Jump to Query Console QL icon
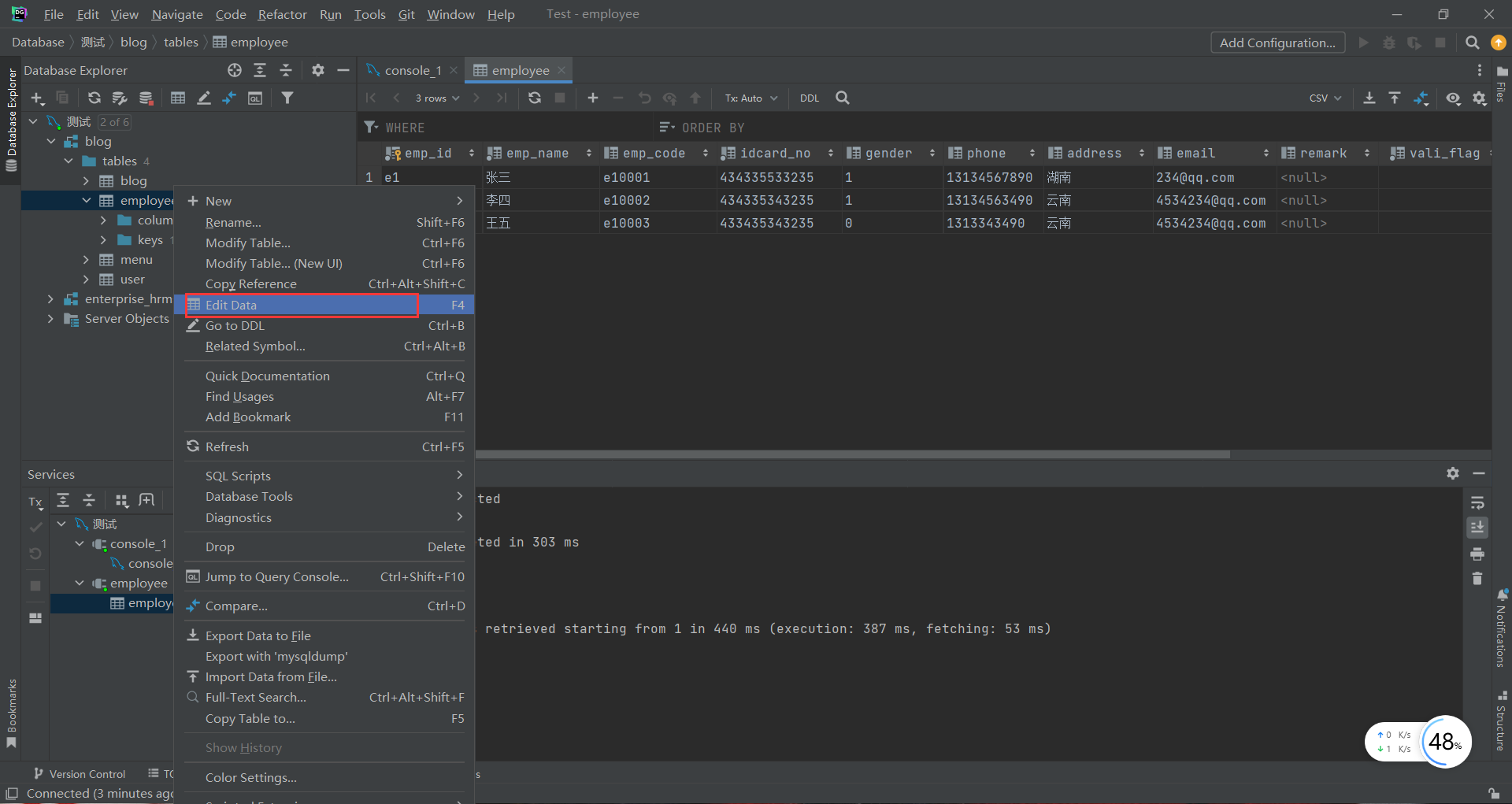This screenshot has height=804, width=1512. [255, 98]
